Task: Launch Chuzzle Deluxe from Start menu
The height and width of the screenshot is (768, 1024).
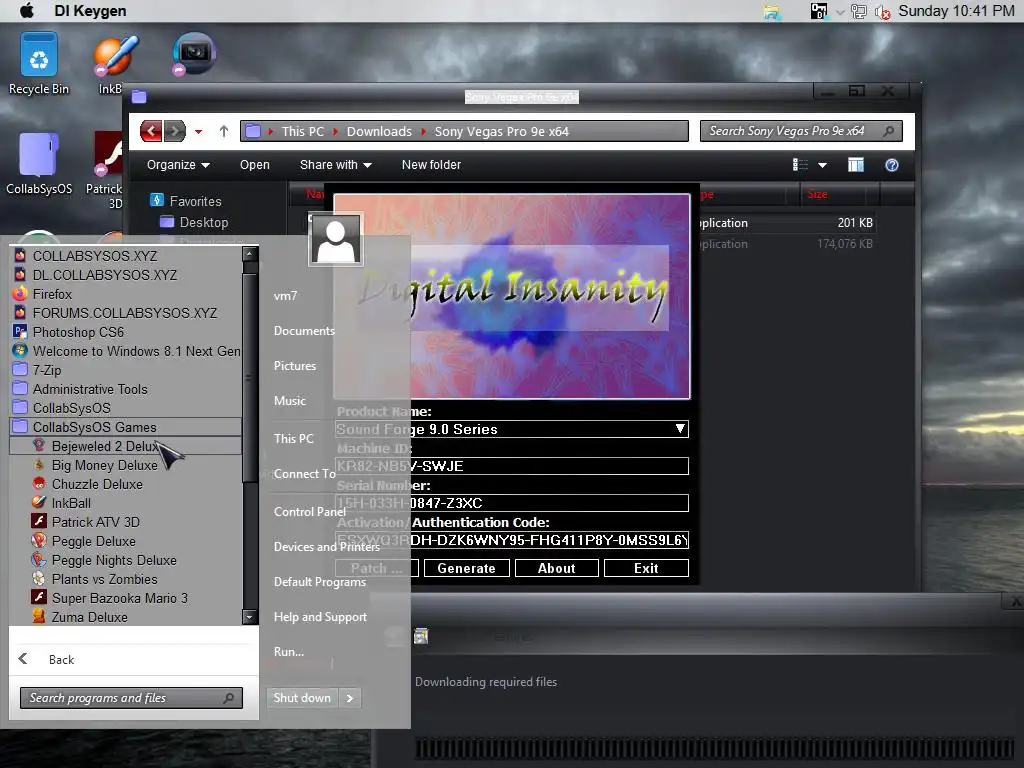Action: [126, 484]
